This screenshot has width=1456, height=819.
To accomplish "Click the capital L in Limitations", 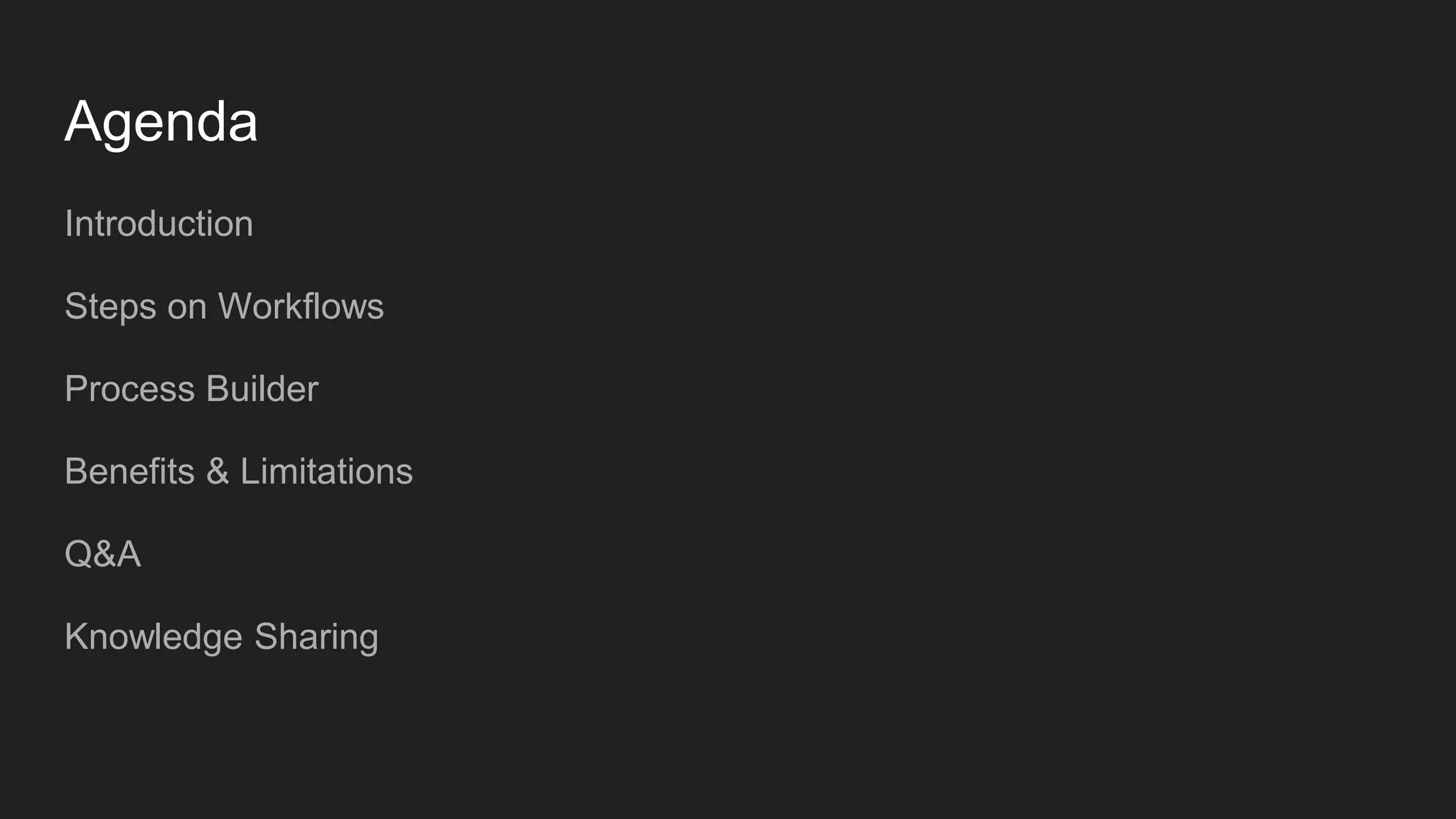I will [247, 471].
